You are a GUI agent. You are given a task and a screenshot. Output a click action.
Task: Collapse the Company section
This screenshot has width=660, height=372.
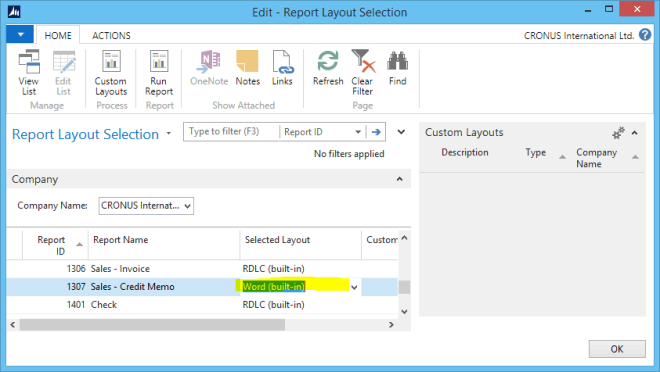[x=399, y=179]
